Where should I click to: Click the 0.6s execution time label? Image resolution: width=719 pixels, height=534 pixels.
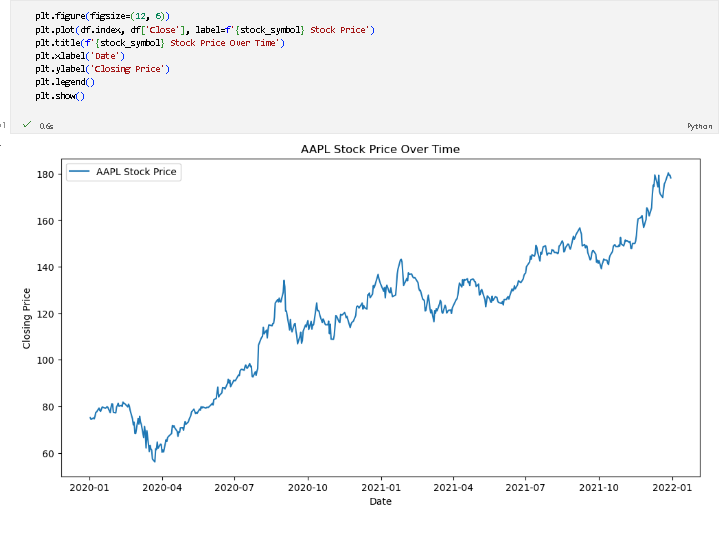pyautogui.click(x=46, y=126)
